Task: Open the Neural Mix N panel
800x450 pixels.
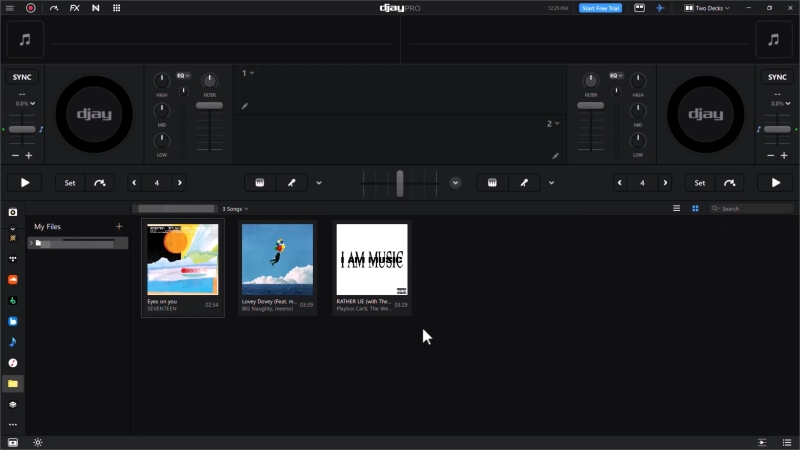Action: pos(95,8)
